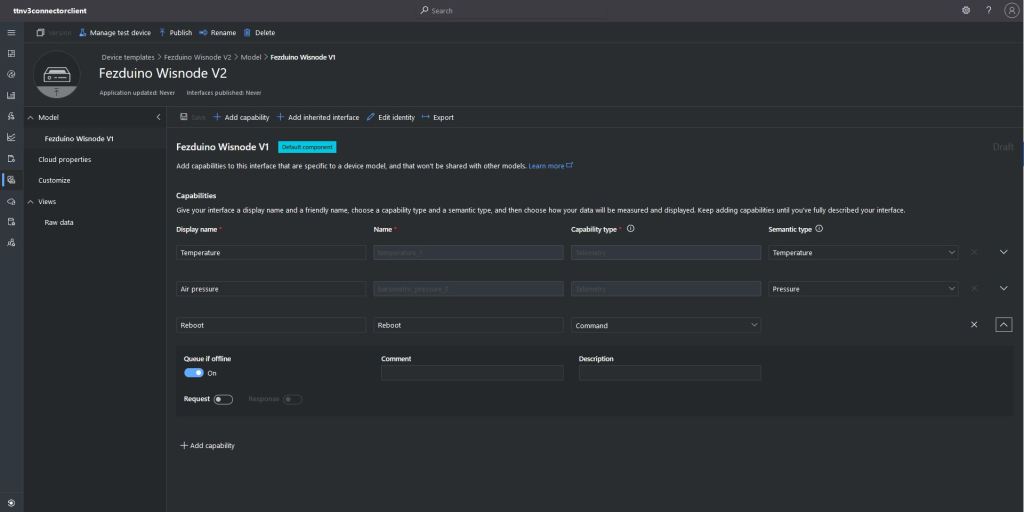
Task: Click the Capability type info icon
Action: [x=630, y=229]
